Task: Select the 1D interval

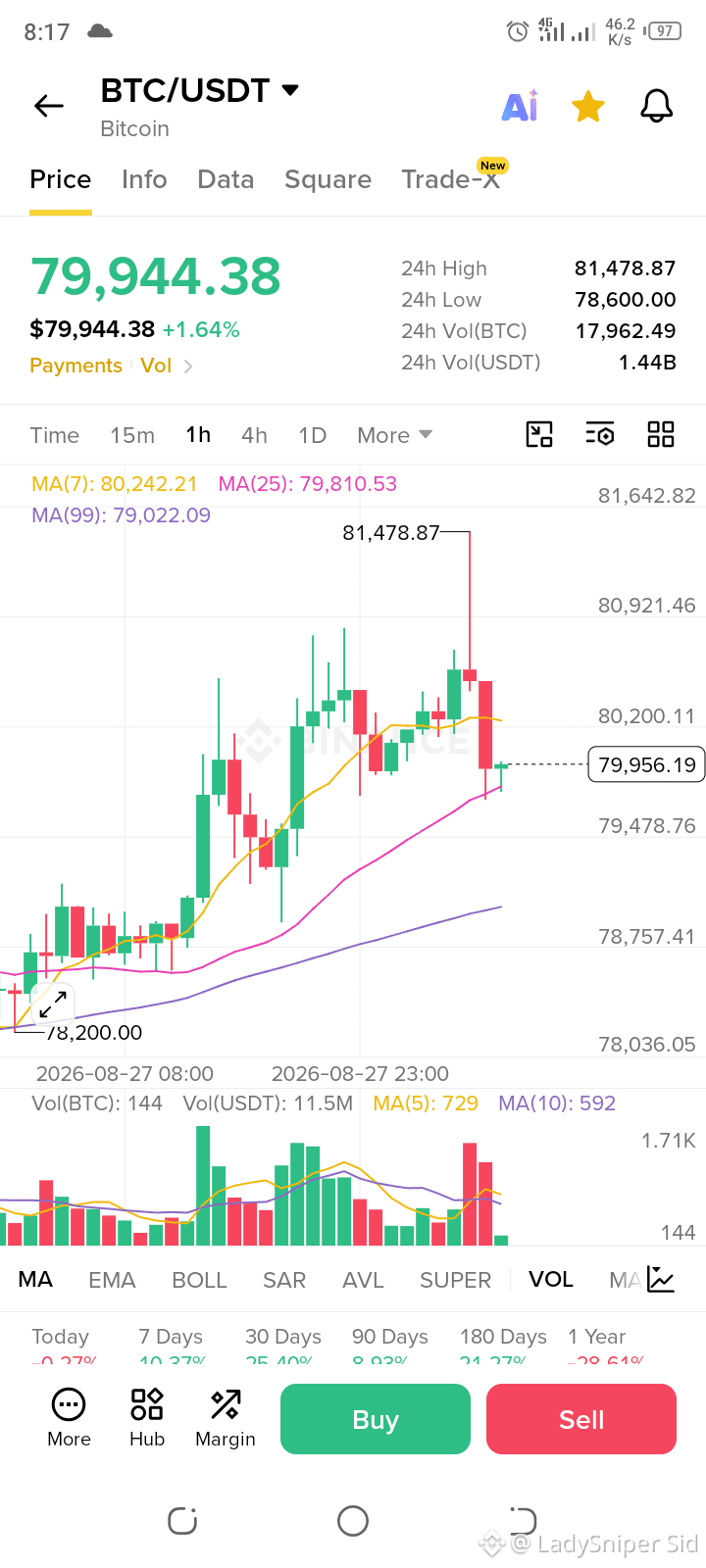Action: [312, 435]
